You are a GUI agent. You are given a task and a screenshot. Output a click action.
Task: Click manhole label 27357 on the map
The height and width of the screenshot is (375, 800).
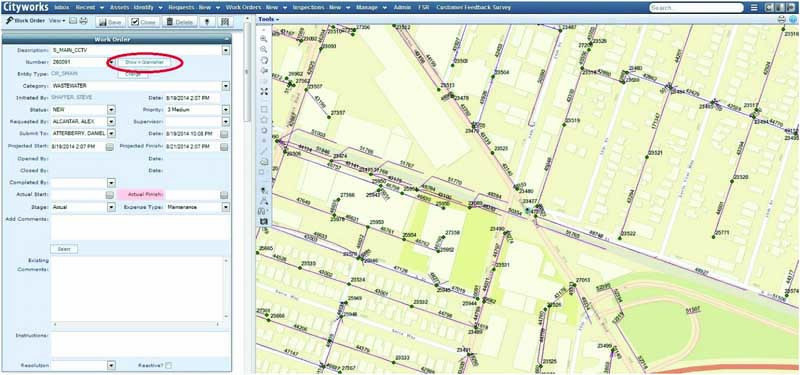338,112
